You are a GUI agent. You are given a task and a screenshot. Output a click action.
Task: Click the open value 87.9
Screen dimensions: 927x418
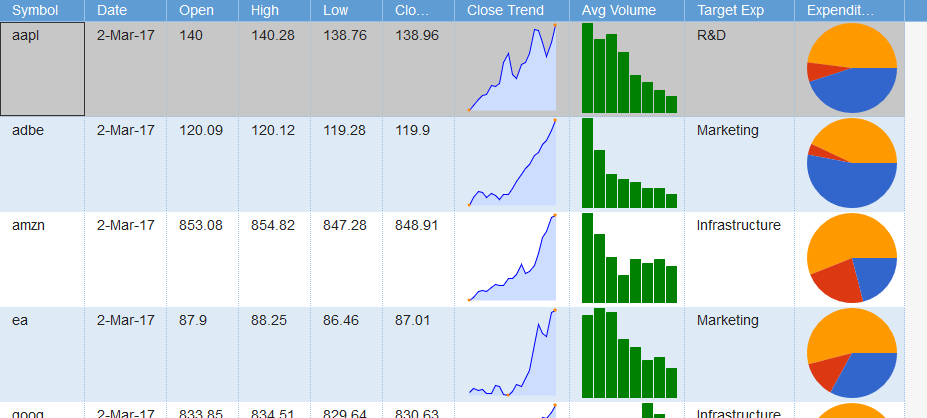click(x=193, y=320)
